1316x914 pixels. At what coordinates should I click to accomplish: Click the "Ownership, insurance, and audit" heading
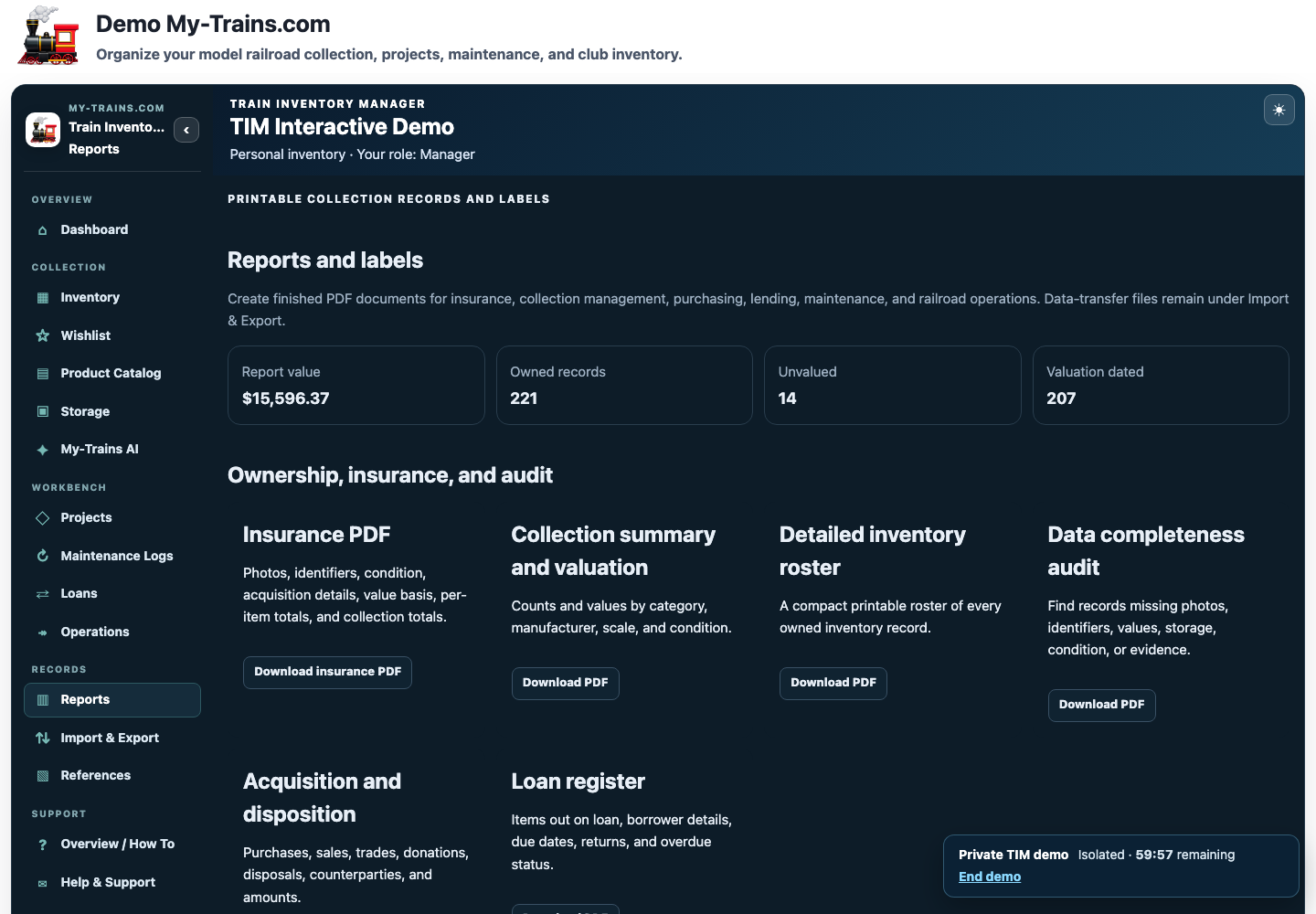point(390,475)
